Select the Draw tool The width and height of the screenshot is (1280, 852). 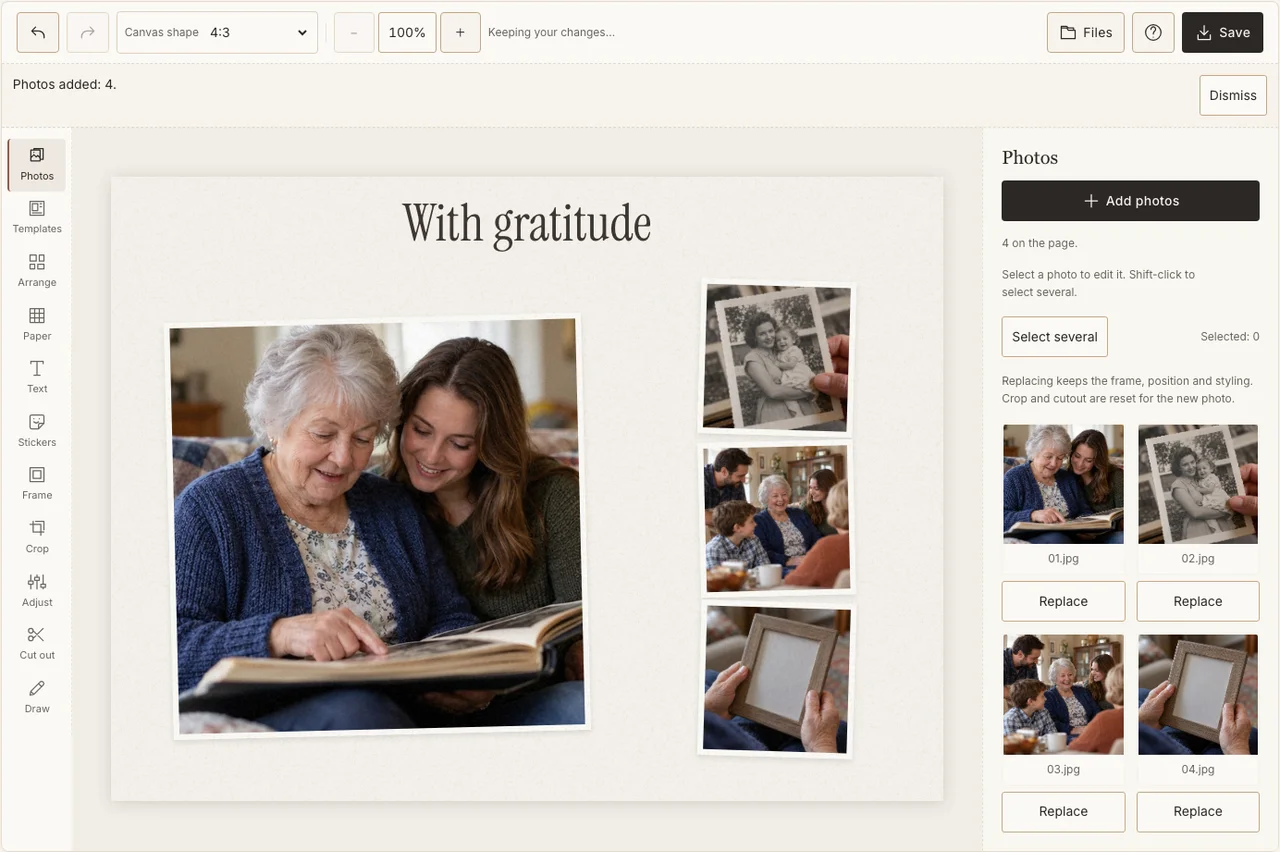37,697
